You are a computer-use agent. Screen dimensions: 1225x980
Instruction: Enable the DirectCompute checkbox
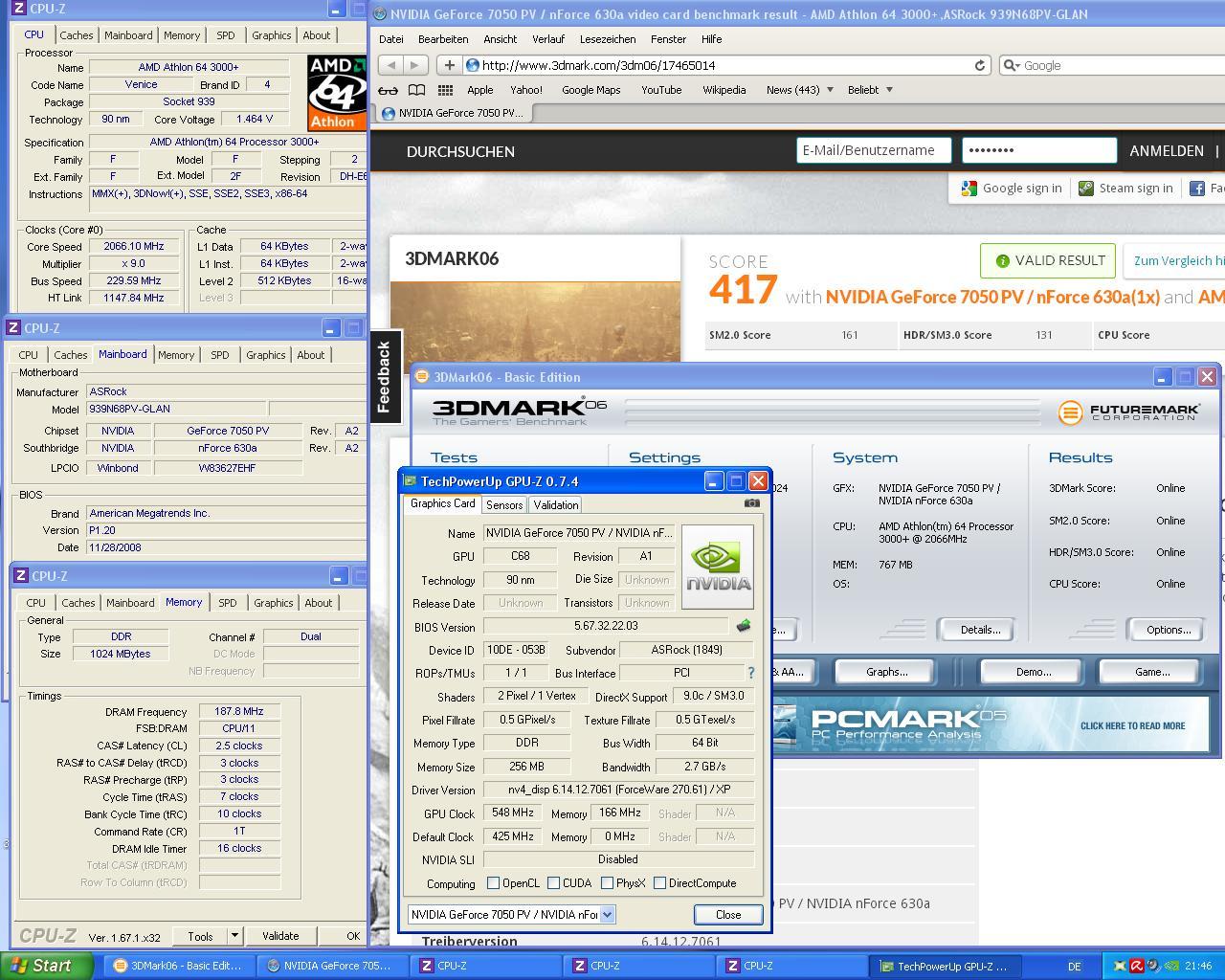[659, 883]
